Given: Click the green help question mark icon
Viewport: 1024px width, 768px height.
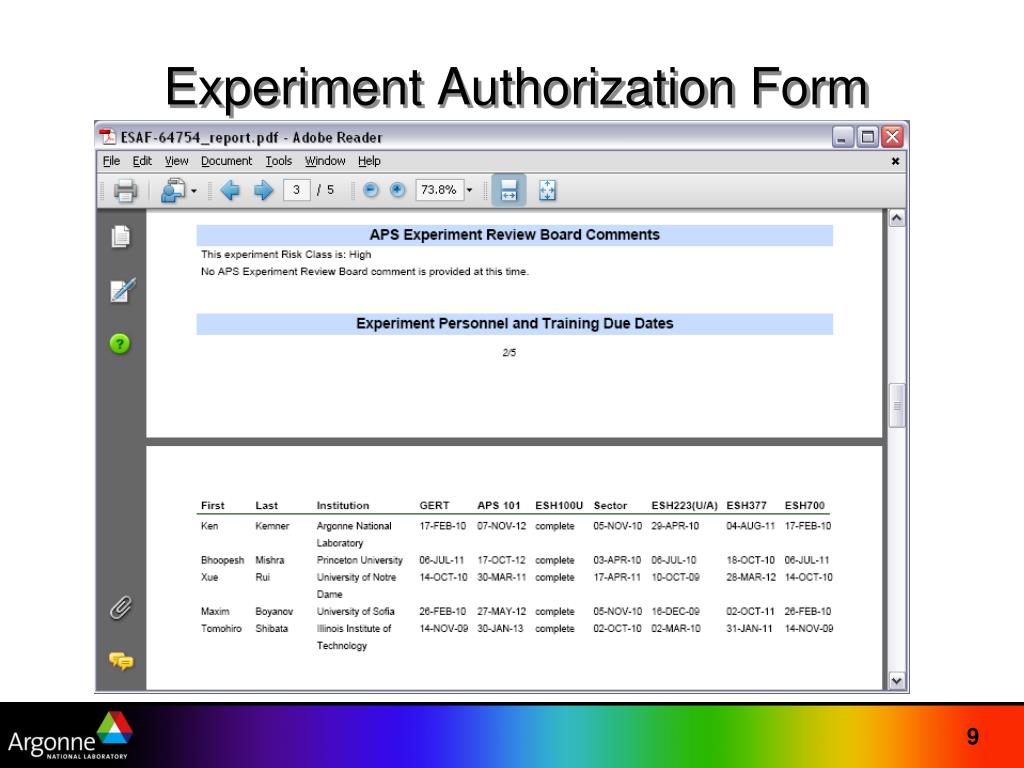Looking at the screenshot, I should coord(120,344).
